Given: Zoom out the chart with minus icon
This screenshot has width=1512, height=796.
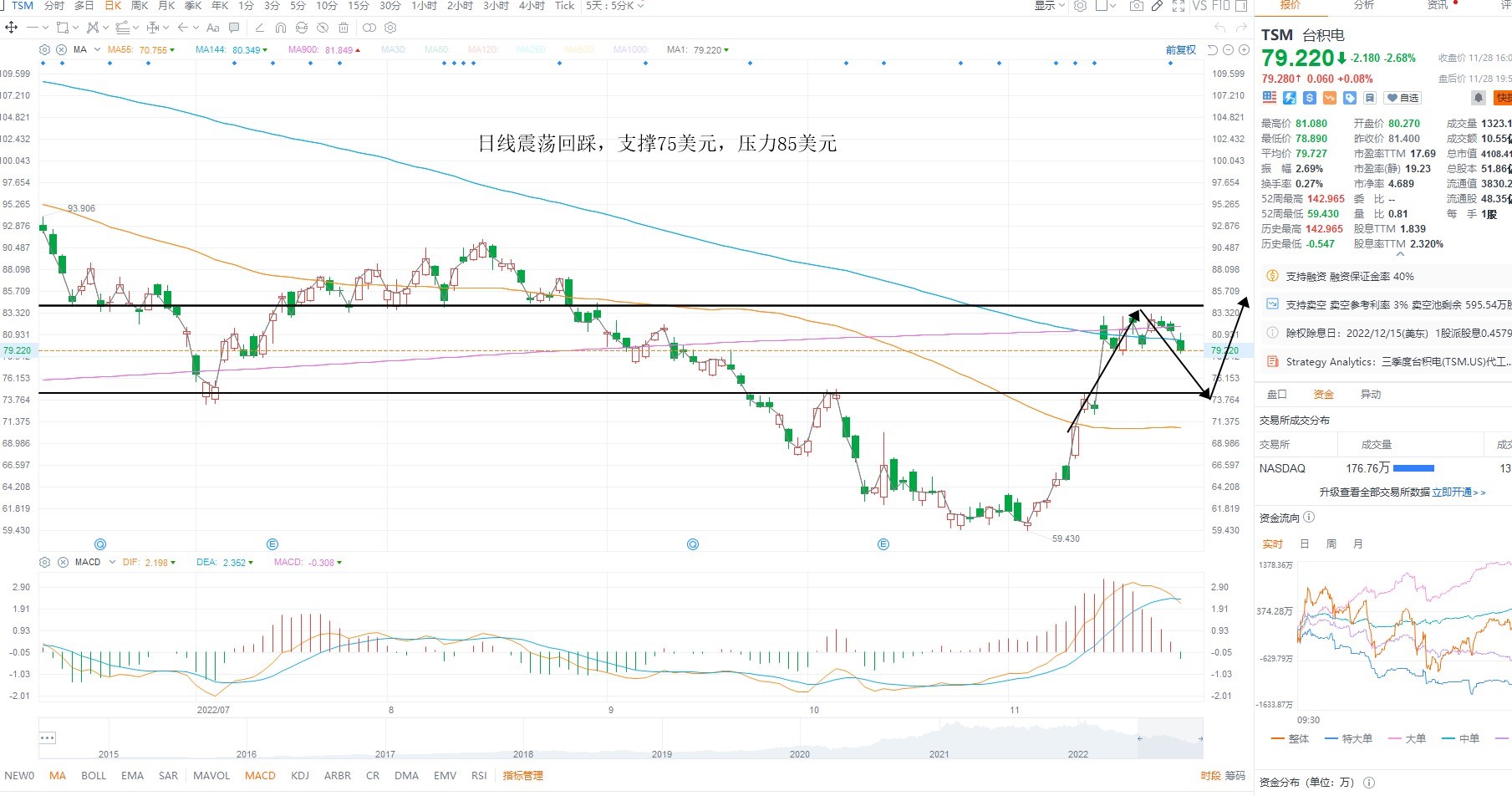Looking at the screenshot, I should pyautogui.click(x=1228, y=49).
